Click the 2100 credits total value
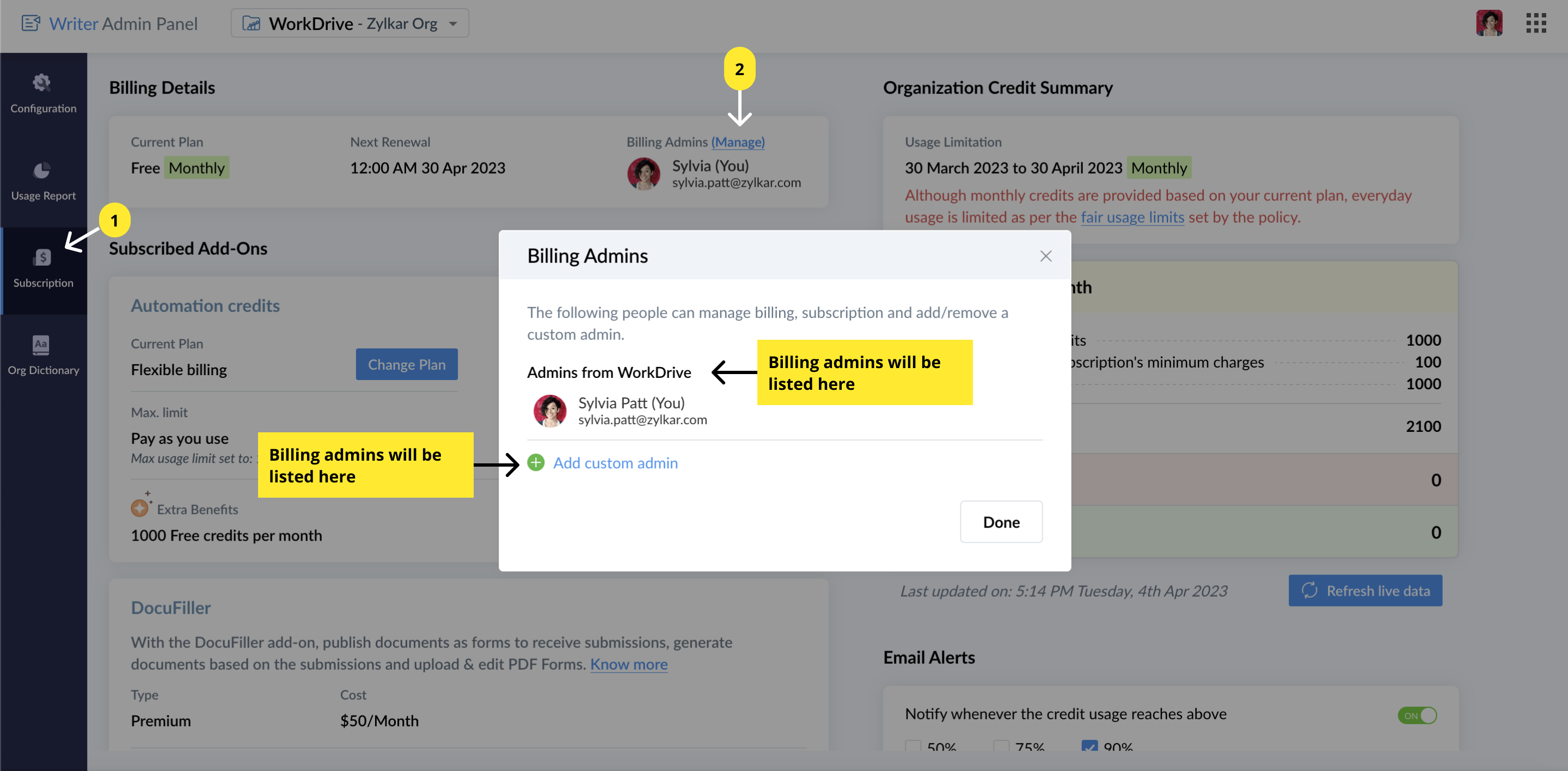 (1423, 426)
